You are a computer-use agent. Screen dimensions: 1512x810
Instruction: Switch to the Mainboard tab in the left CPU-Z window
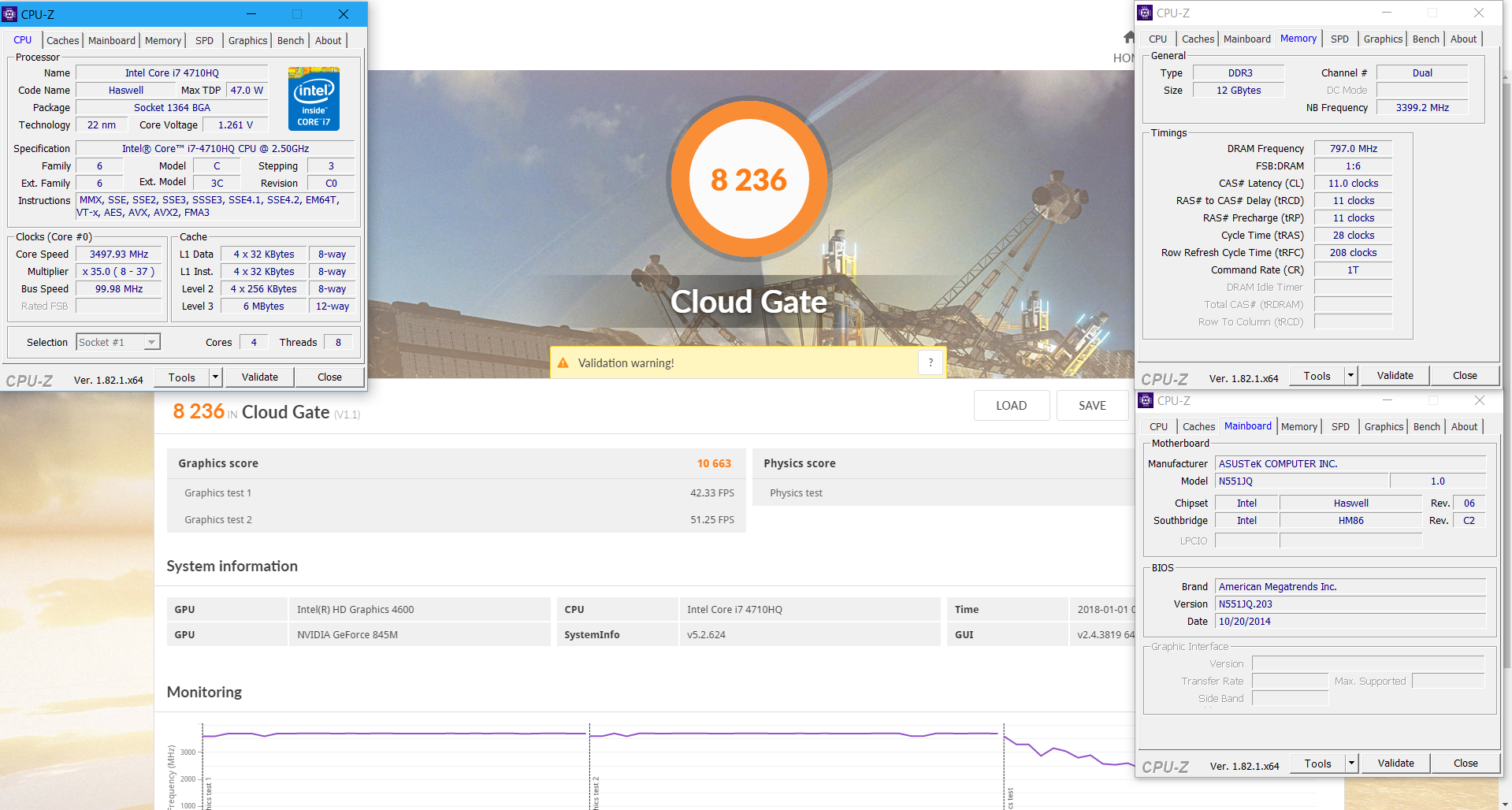[111, 40]
